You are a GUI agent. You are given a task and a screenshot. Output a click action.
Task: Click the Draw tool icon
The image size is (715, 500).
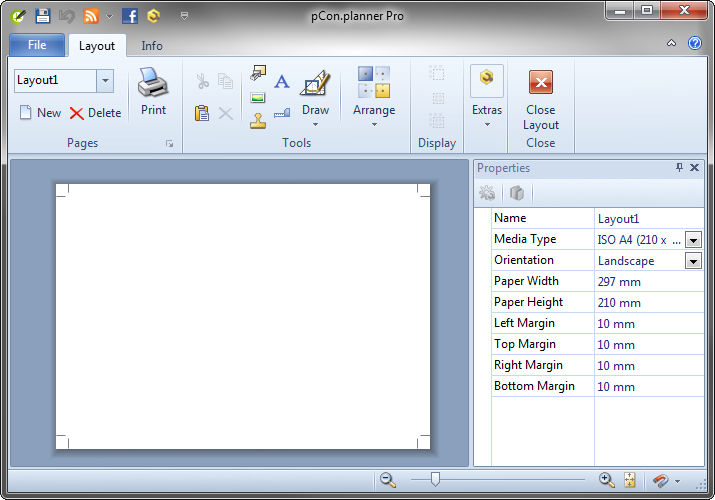tap(315, 83)
